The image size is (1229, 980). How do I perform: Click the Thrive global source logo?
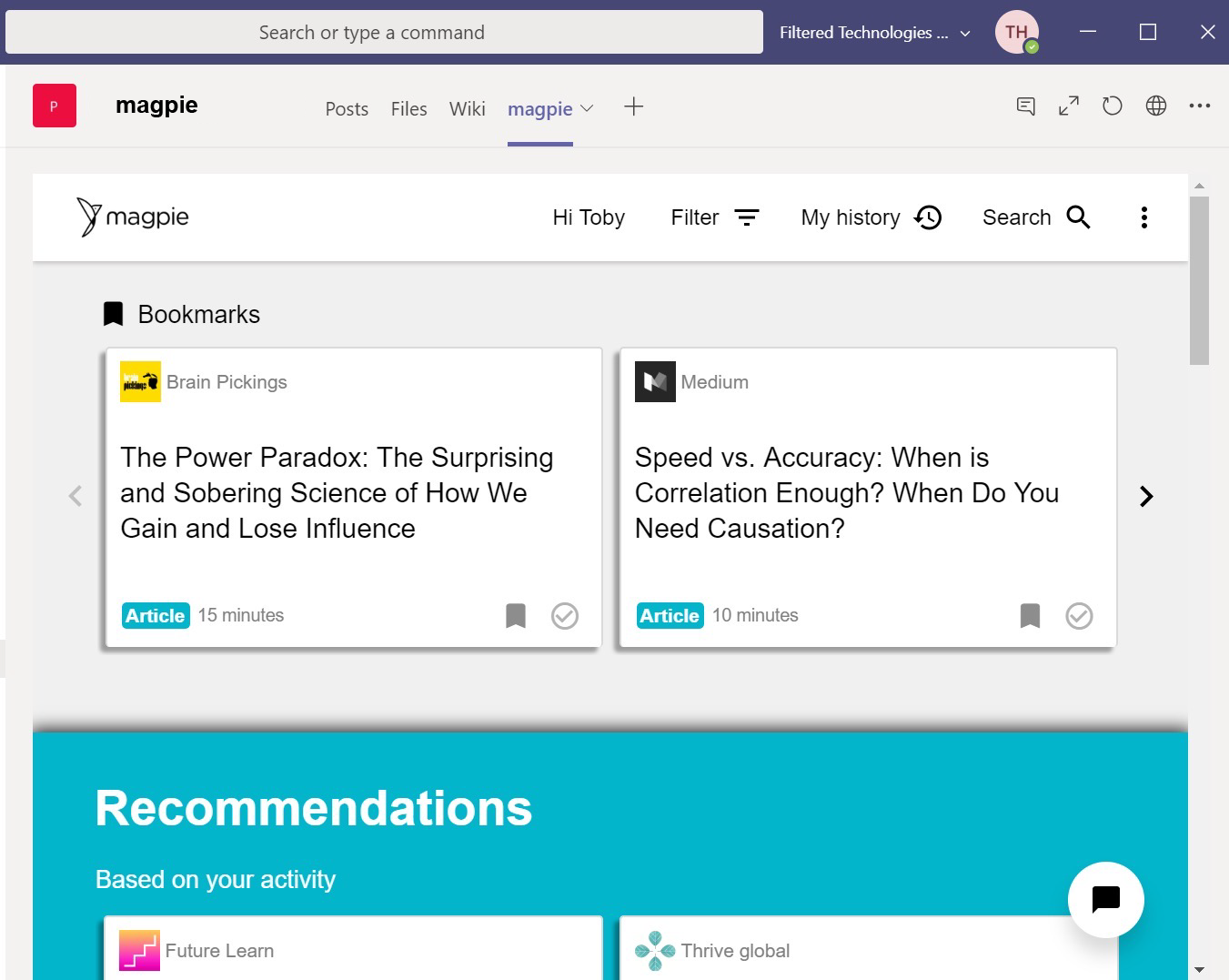[655, 951]
